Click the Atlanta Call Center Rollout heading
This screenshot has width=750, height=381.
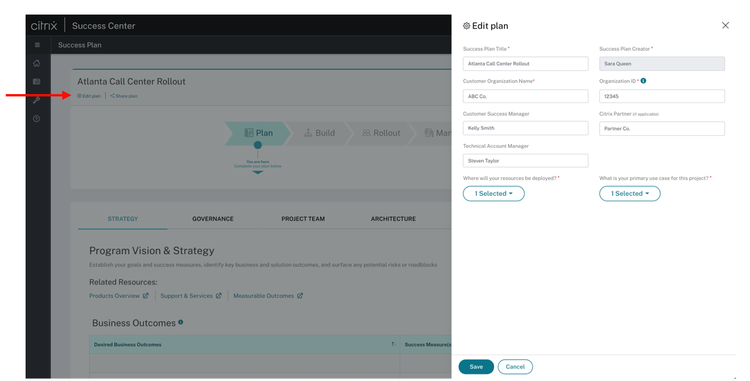click(131, 81)
